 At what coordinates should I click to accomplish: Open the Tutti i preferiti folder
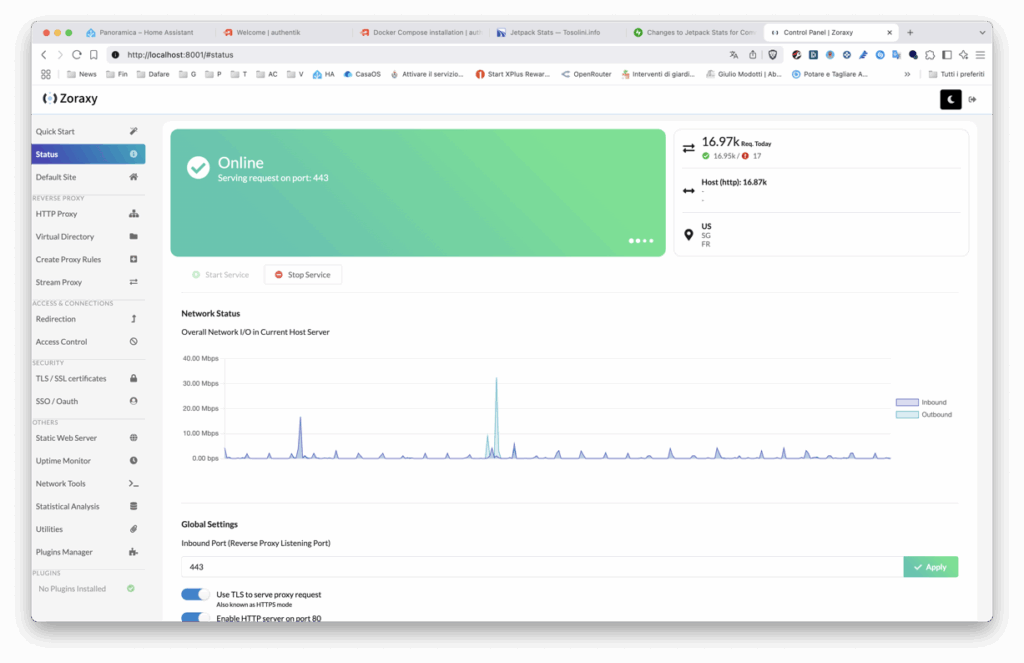(x=956, y=74)
